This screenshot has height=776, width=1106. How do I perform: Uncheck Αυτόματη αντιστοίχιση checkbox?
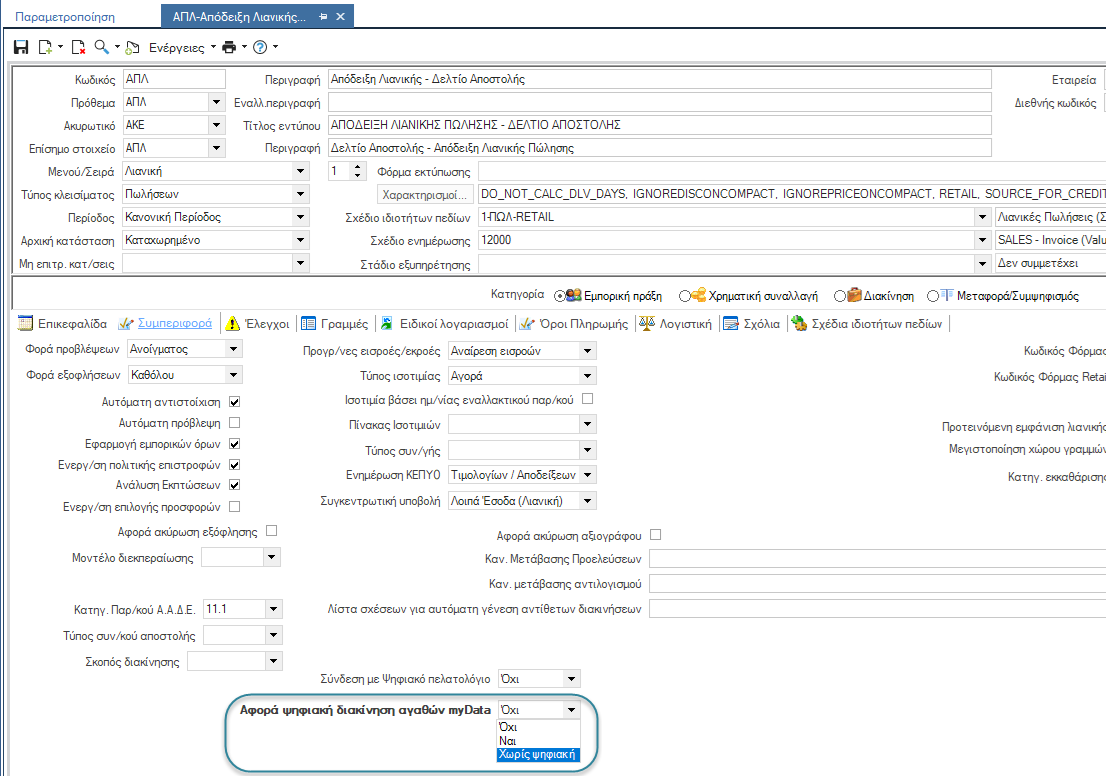coord(235,402)
